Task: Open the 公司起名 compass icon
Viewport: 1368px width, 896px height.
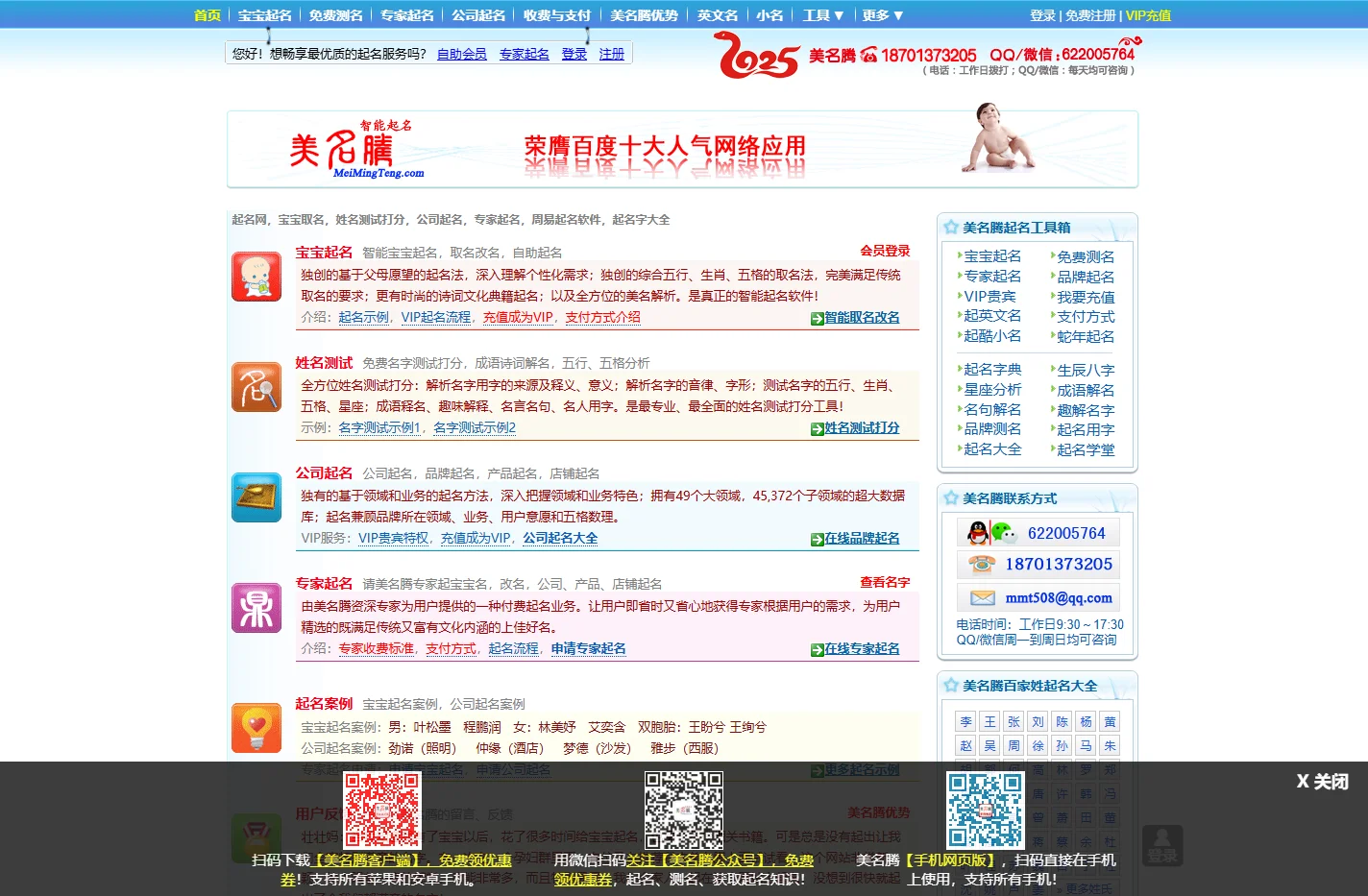Action: coord(256,497)
